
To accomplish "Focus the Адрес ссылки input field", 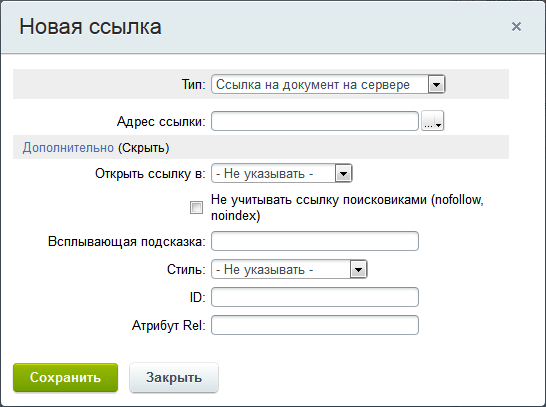I will click(315, 121).
